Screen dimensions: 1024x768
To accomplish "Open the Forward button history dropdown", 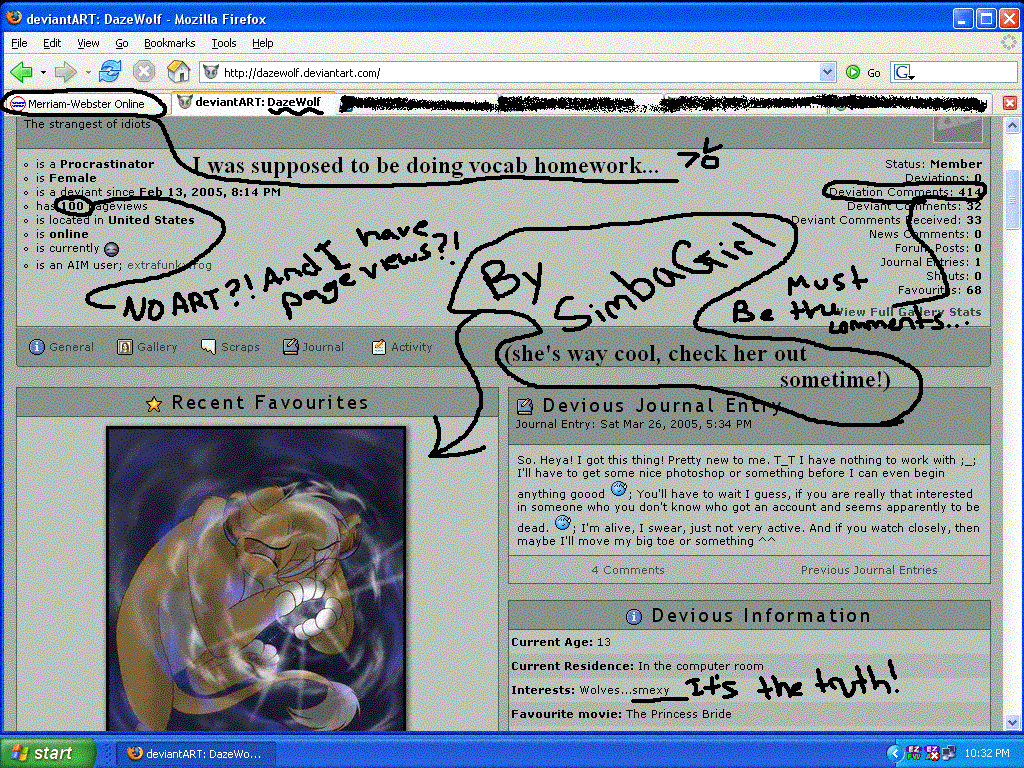I will click(88, 72).
